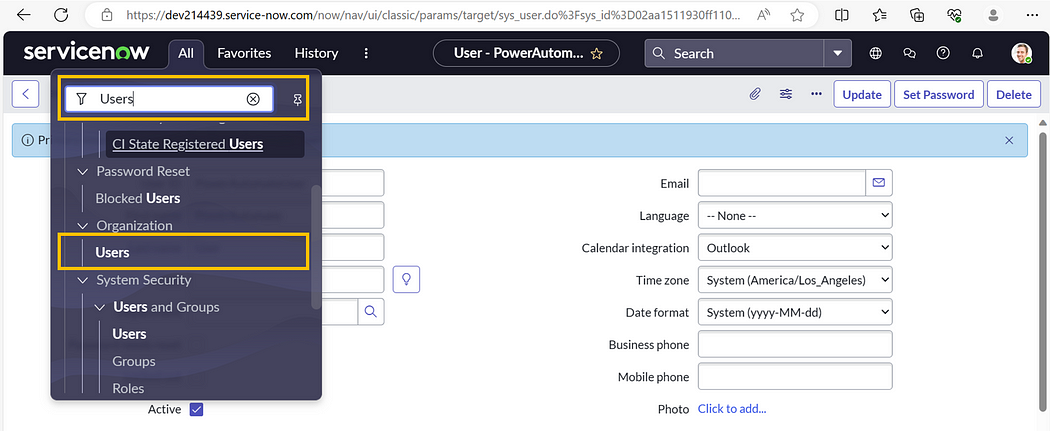The image size is (1050, 431).
Task: Open the Read aloud icon in the address bar
Action: coord(764,15)
